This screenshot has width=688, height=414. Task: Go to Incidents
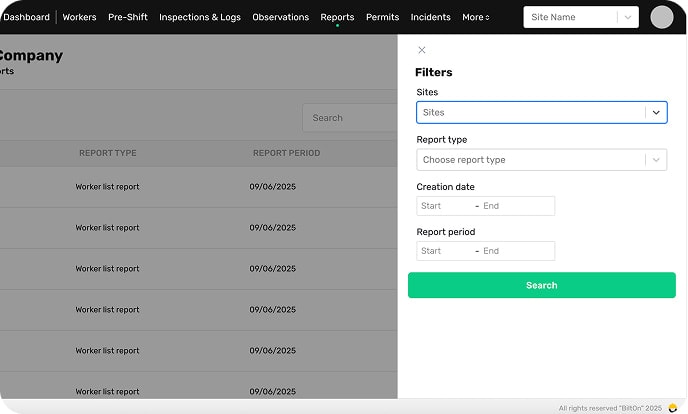click(430, 17)
